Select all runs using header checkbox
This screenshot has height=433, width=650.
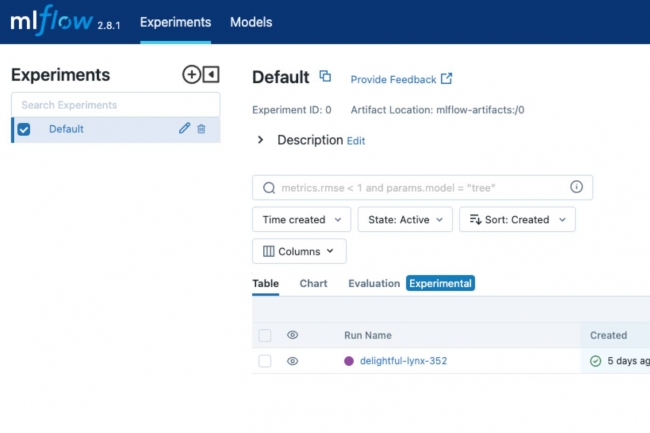coord(265,335)
